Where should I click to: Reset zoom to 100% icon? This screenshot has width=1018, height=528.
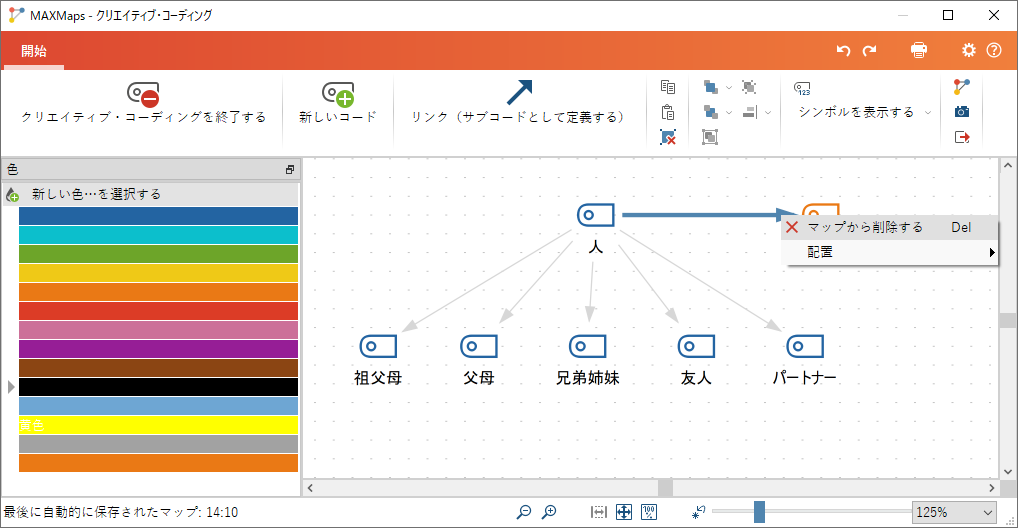649,512
